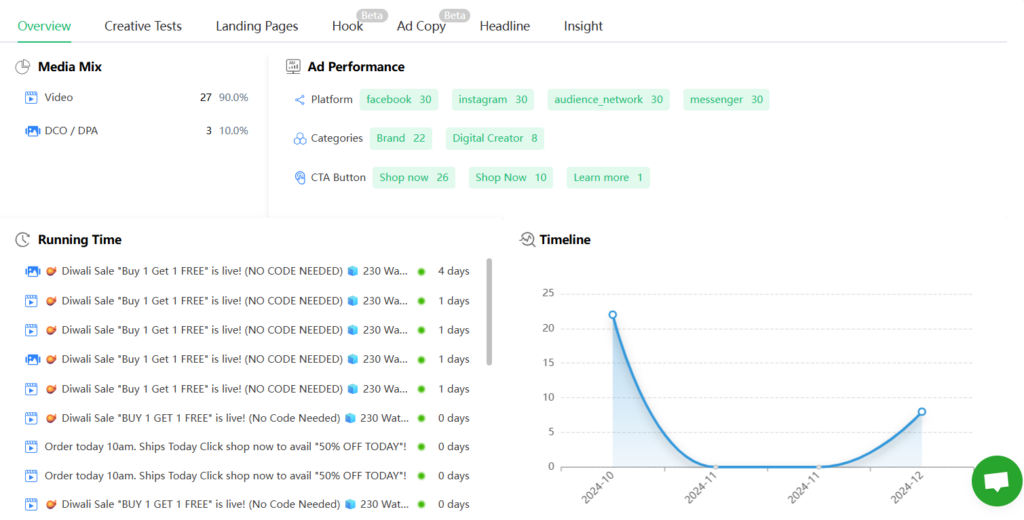Open the Ad Copy beta tab

click(x=421, y=26)
